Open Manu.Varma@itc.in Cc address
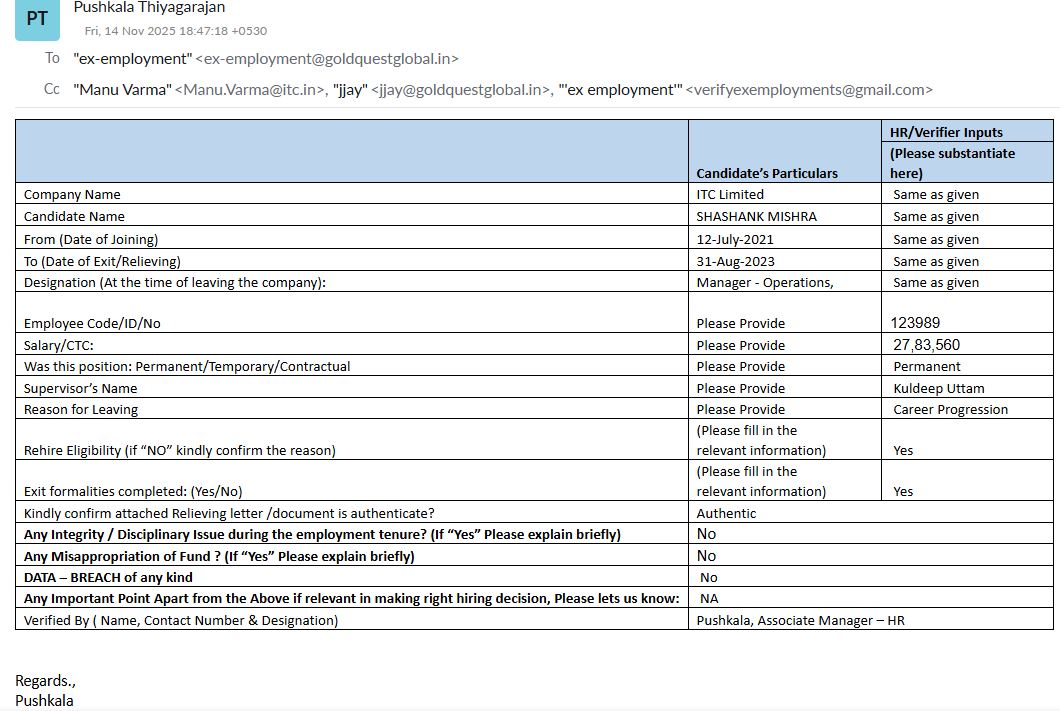This screenshot has height=711, width=1060. click(249, 90)
